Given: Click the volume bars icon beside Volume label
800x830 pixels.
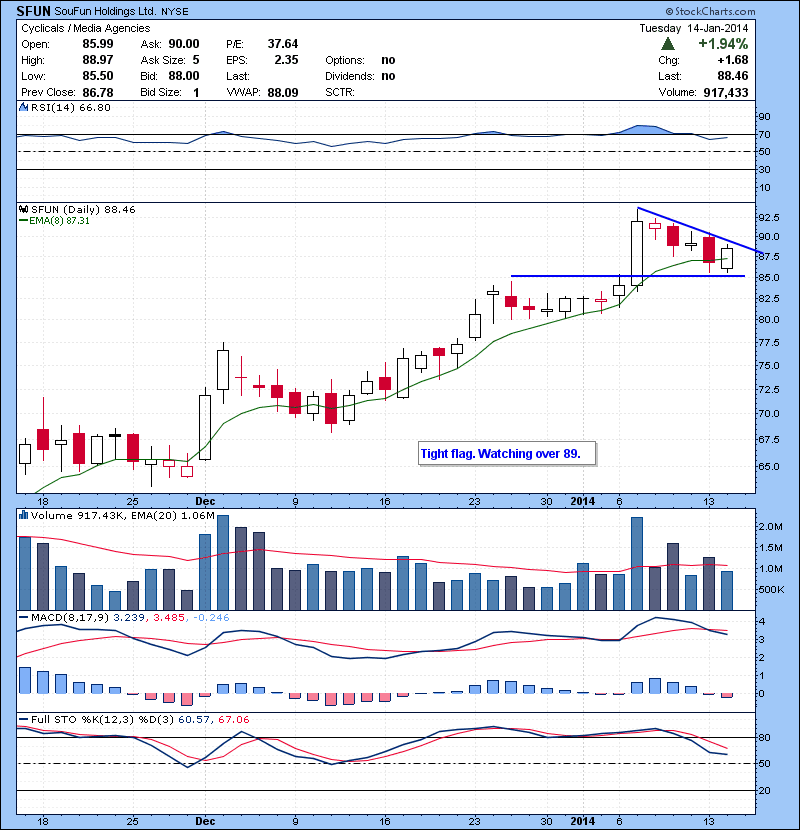Looking at the screenshot, I should pyautogui.click(x=23, y=515).
